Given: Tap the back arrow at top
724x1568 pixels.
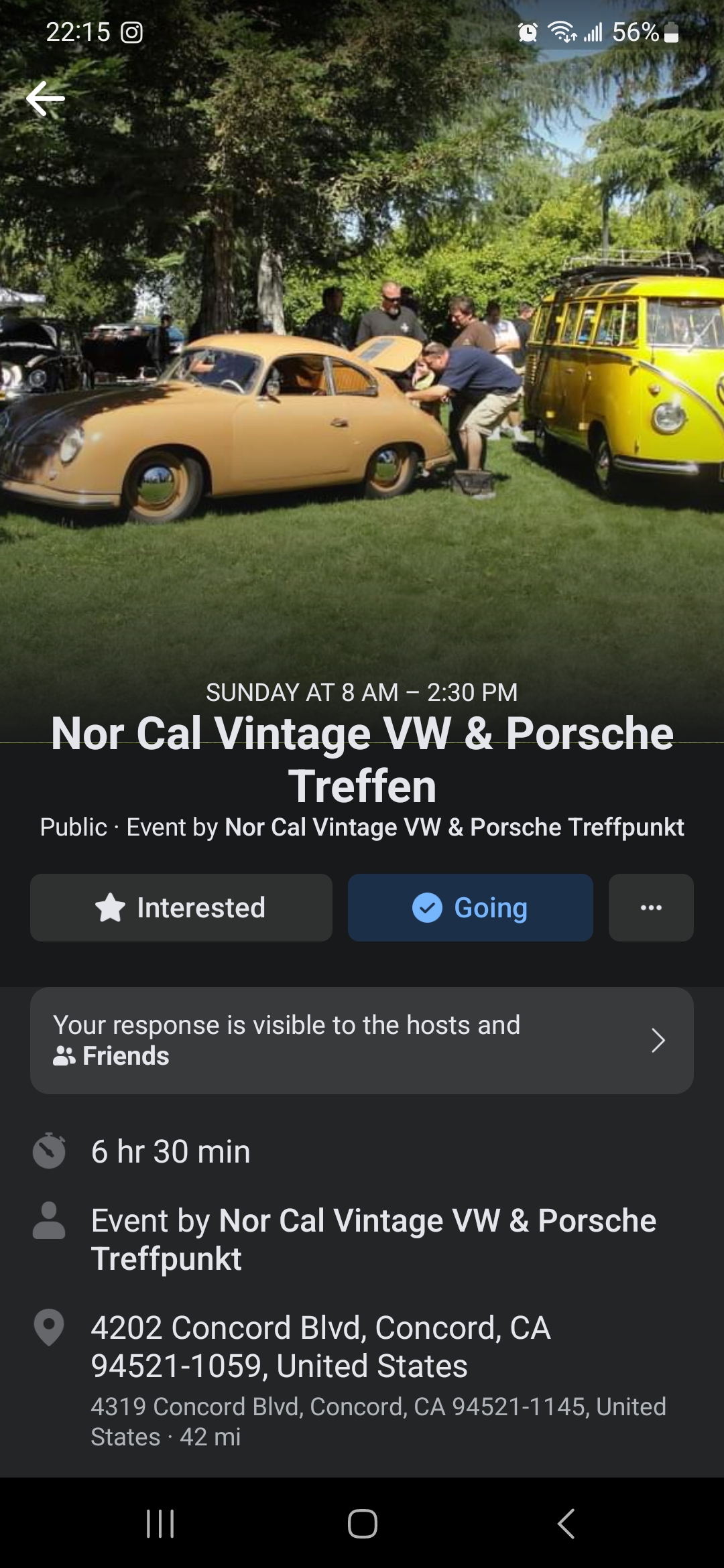Looking at the screenshot, I should point(46,99).
